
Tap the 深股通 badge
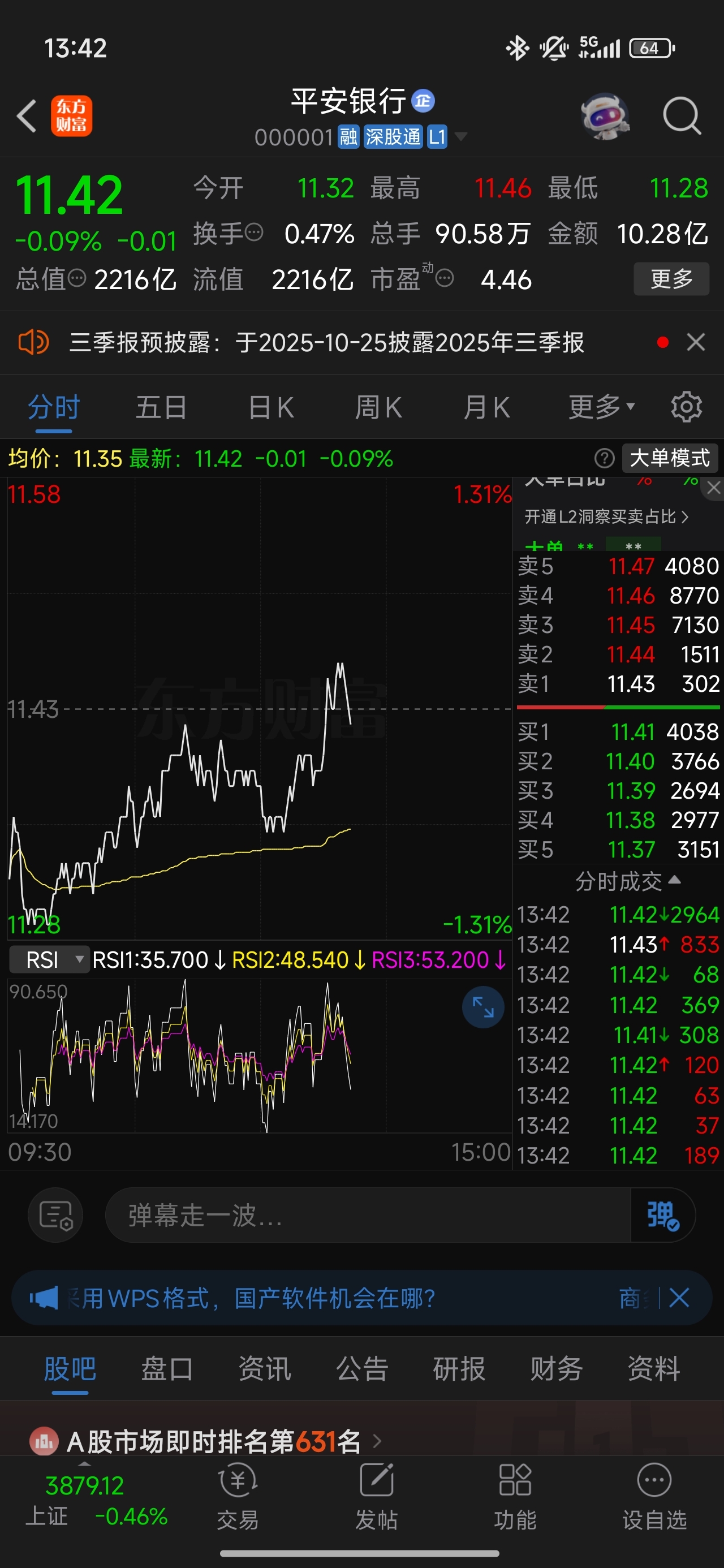(393, 137)
